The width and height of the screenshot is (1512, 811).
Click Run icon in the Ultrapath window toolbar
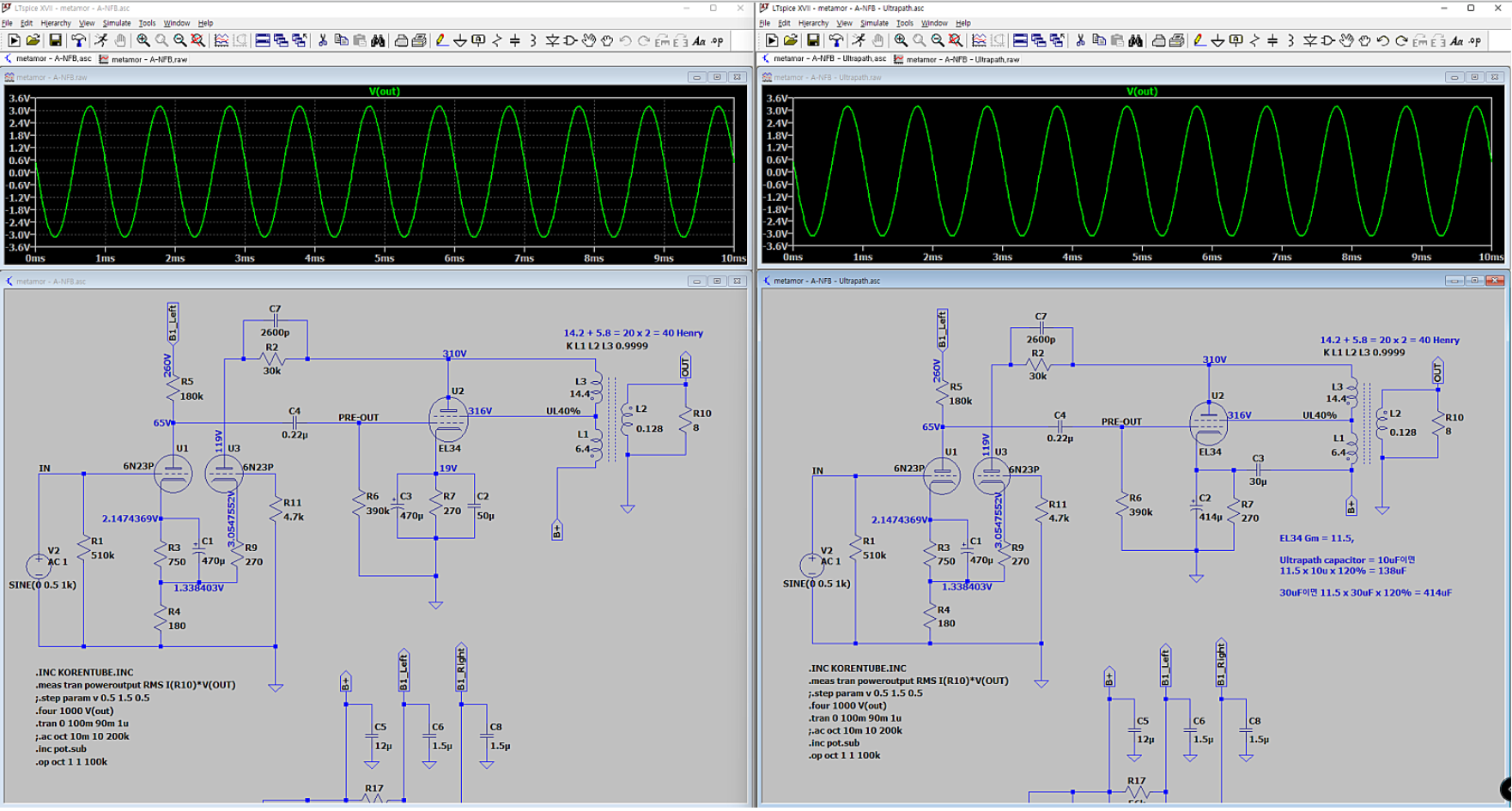point(771,40)
